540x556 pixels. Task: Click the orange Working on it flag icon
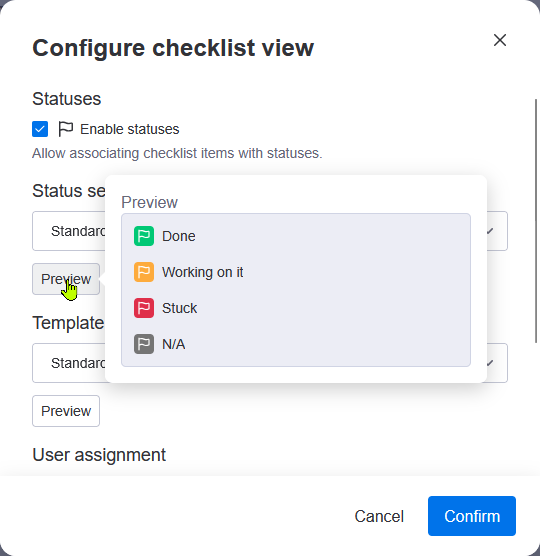tap(144, 272)
